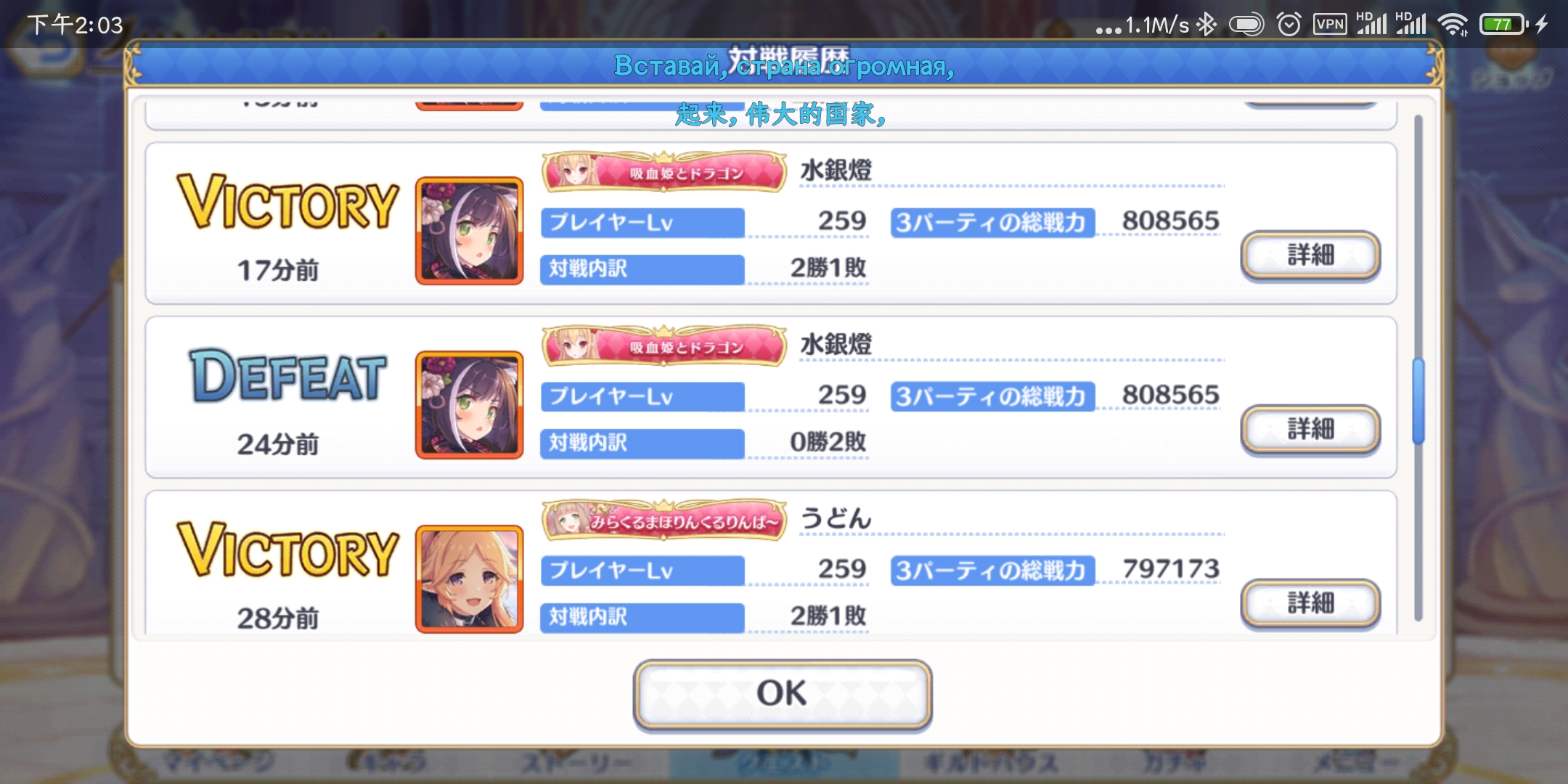Screen dimensions: 1568x784
Task: Tap the battery indicator in the status bar
Action: click(x=1503, y=25)
